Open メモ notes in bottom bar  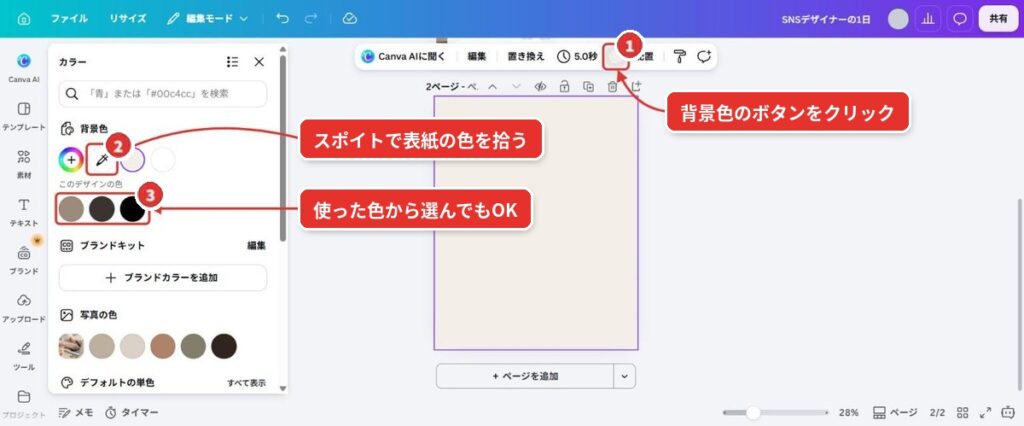(x=76, y=413)
